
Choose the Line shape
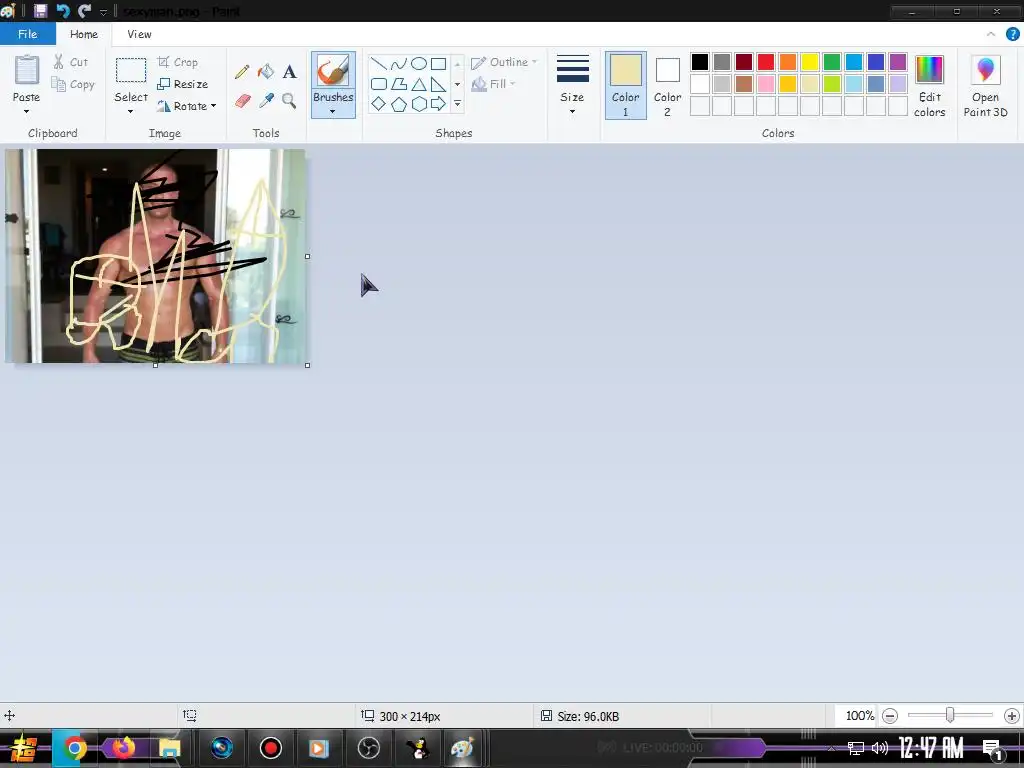[x=378, y=63]
